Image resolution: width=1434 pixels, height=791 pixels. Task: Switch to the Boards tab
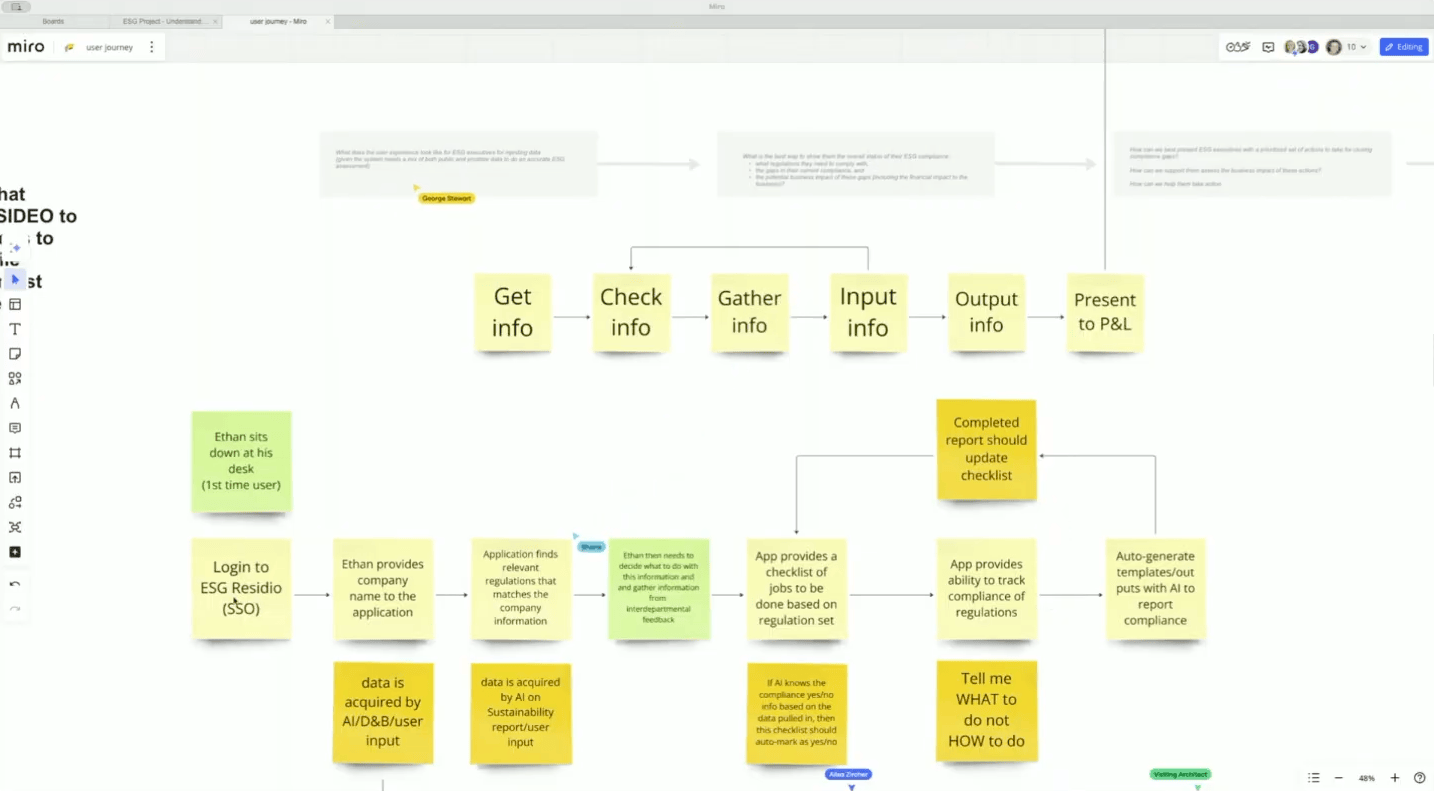pyautogui.click(x=53, y=21)
